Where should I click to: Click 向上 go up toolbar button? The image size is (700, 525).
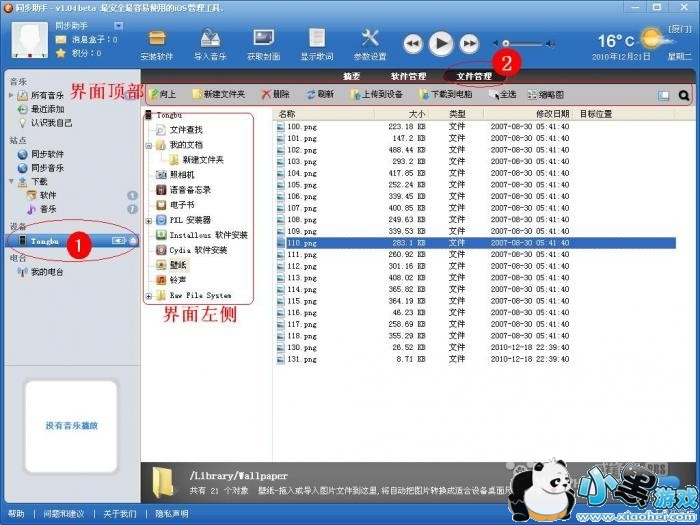[x=163, y=94]
